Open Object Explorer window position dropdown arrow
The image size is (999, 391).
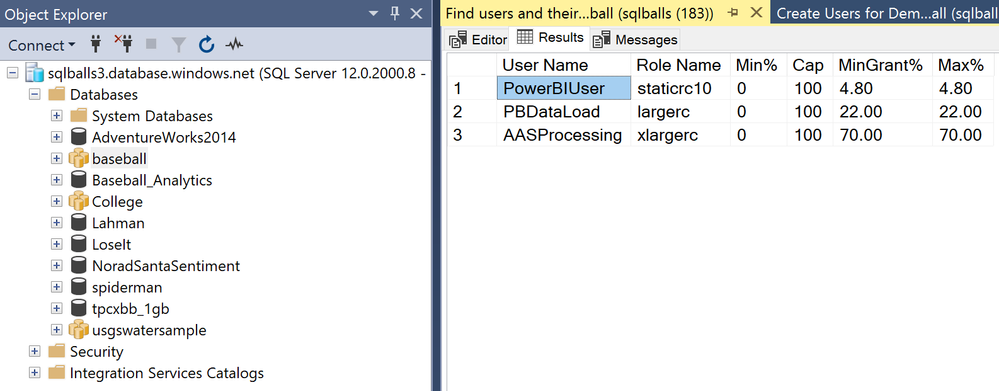(x=373, y=13)
